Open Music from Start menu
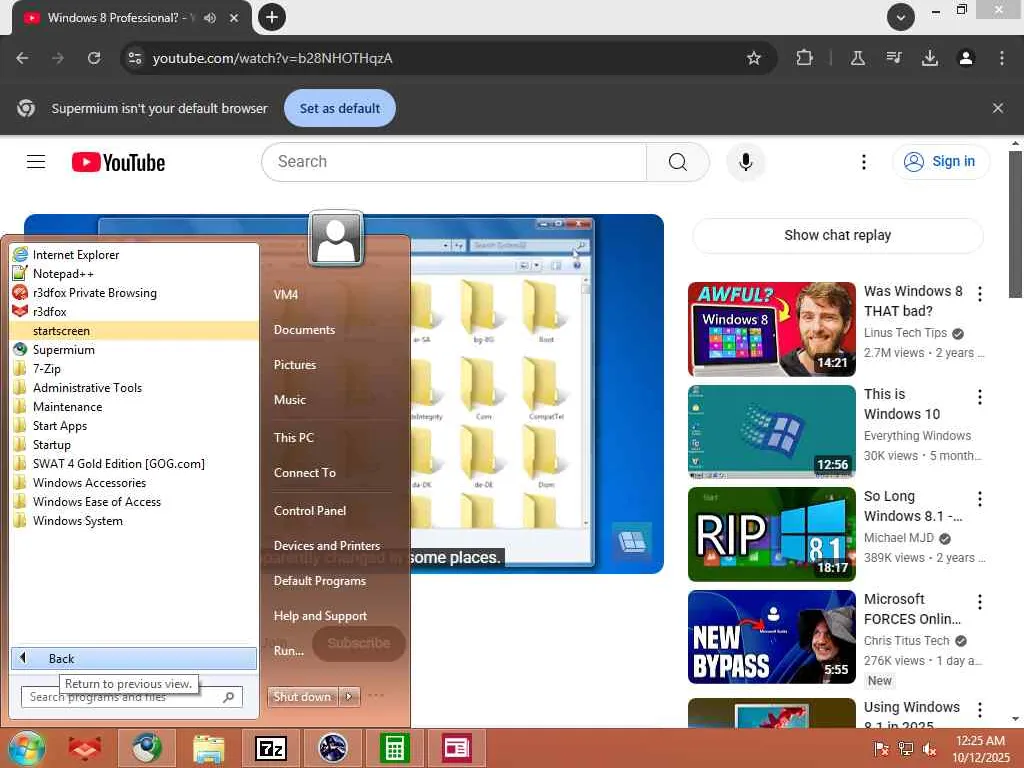The height and width of the screenshot is (768, 1024). 289,400
